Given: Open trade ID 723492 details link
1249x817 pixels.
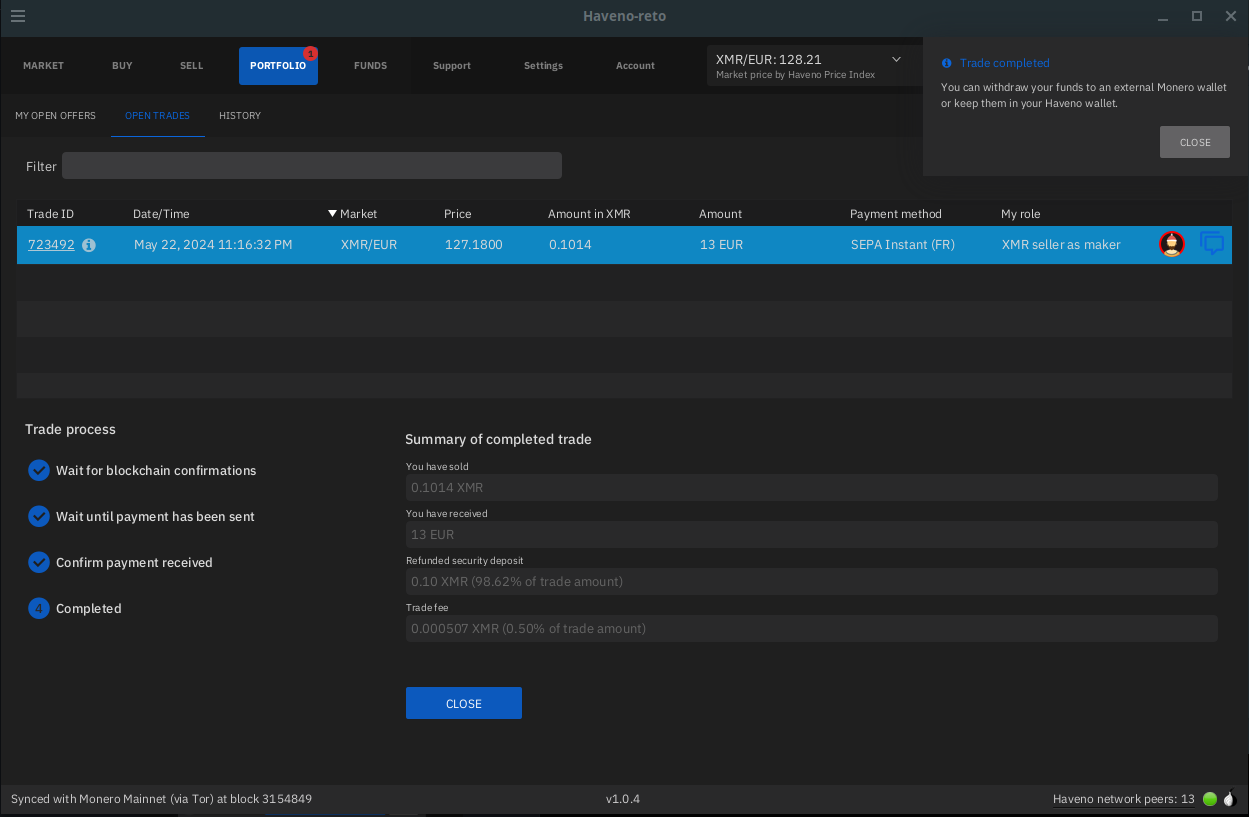Looking at the screenshot, I should coord(51,245).
